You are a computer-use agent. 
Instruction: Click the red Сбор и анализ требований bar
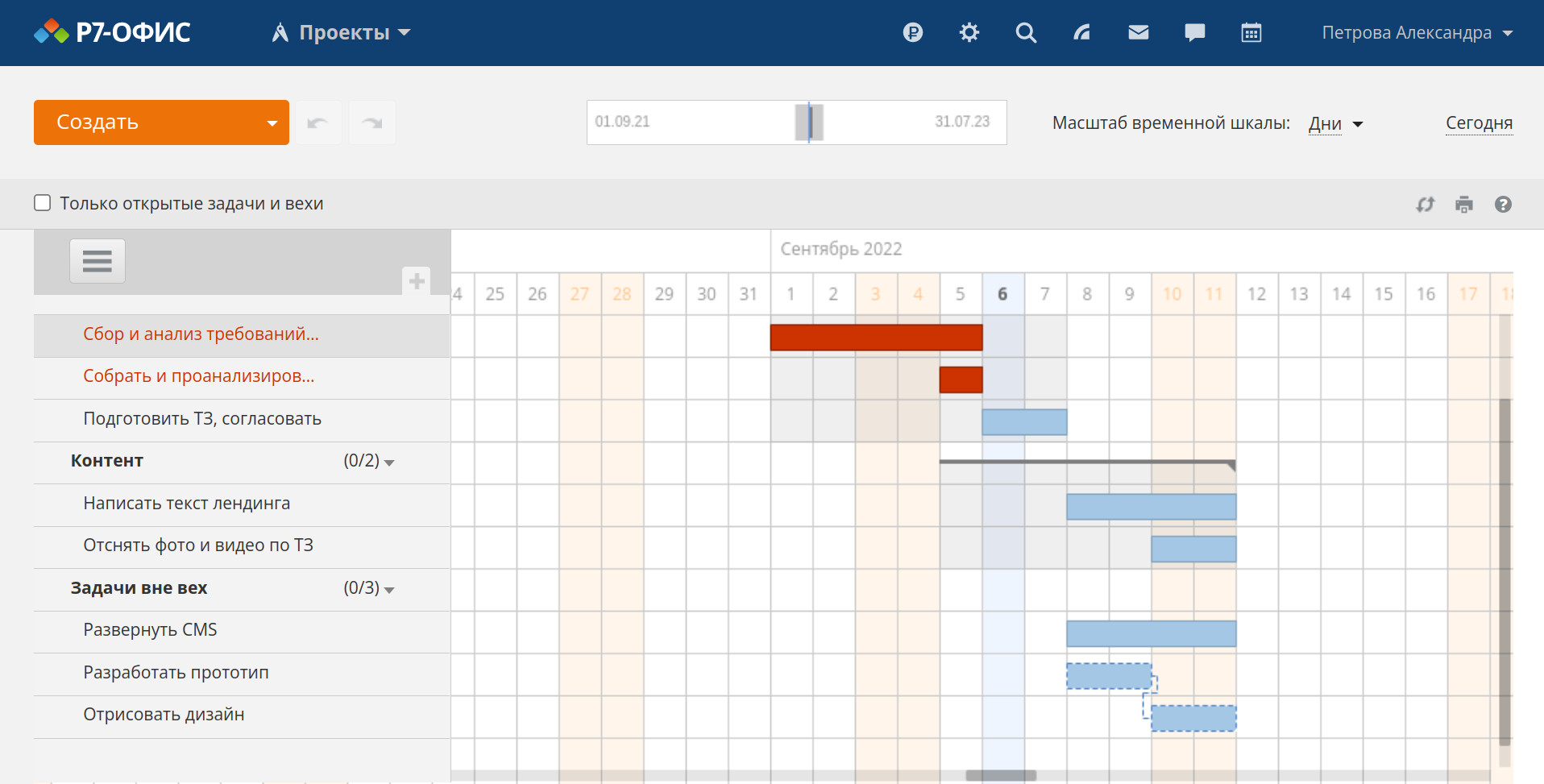click(877, 337)
